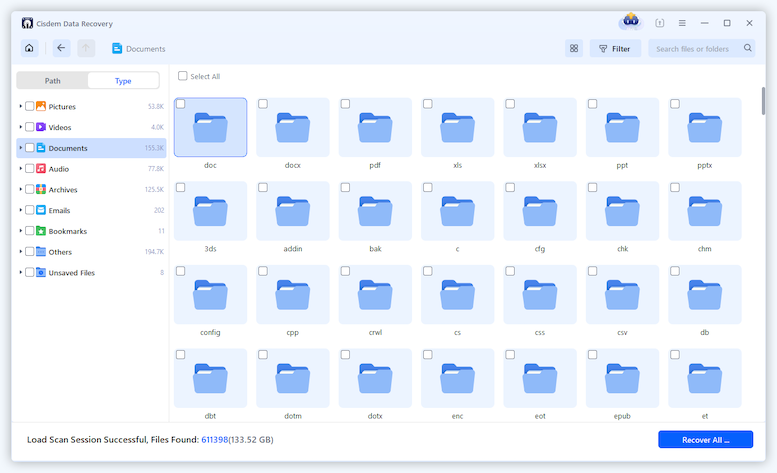777x473 pixels.
Task: Open the hamburger menu in title bar
Action: click(x=682, y=22)
